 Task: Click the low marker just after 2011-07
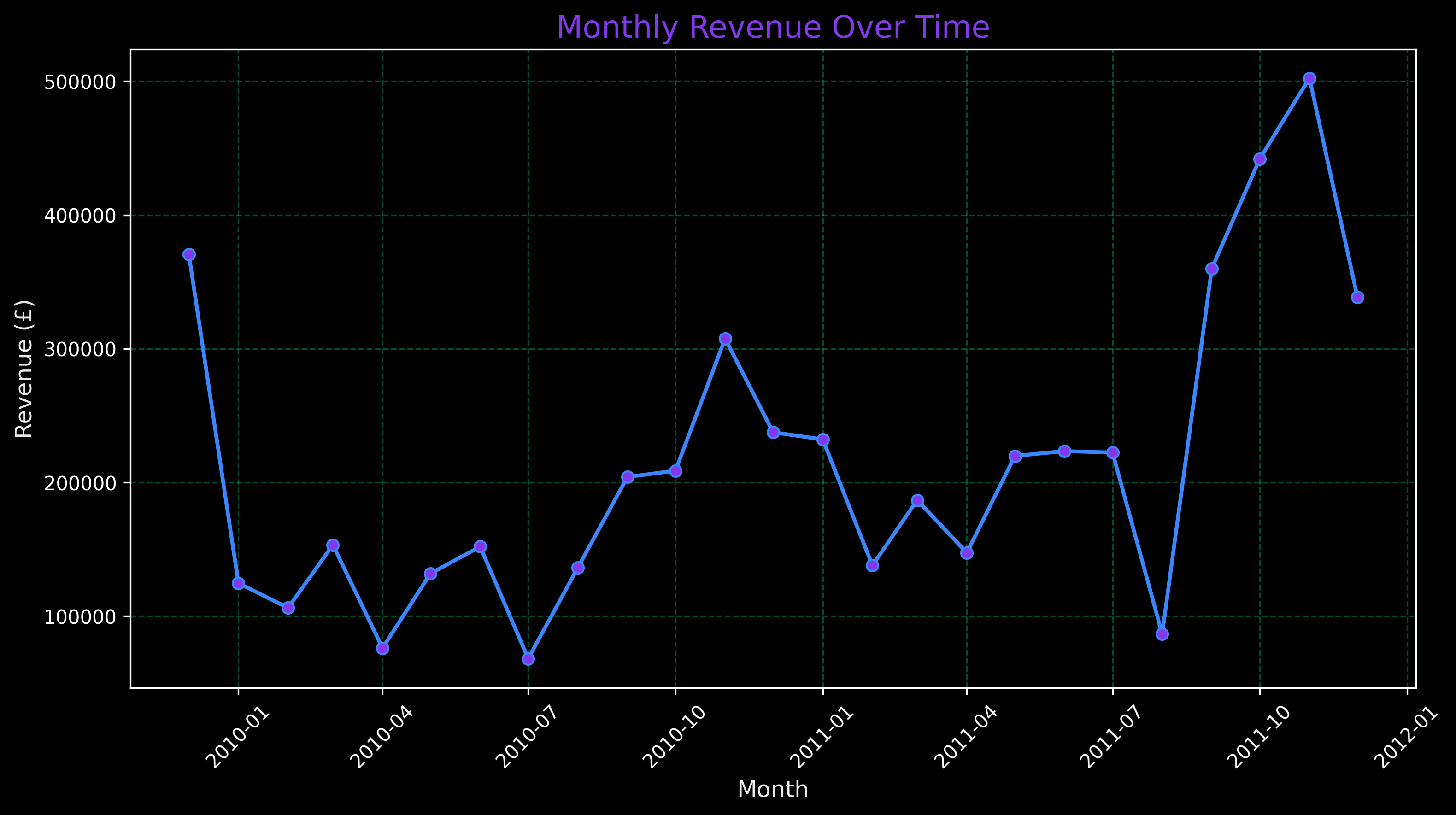1162,634
